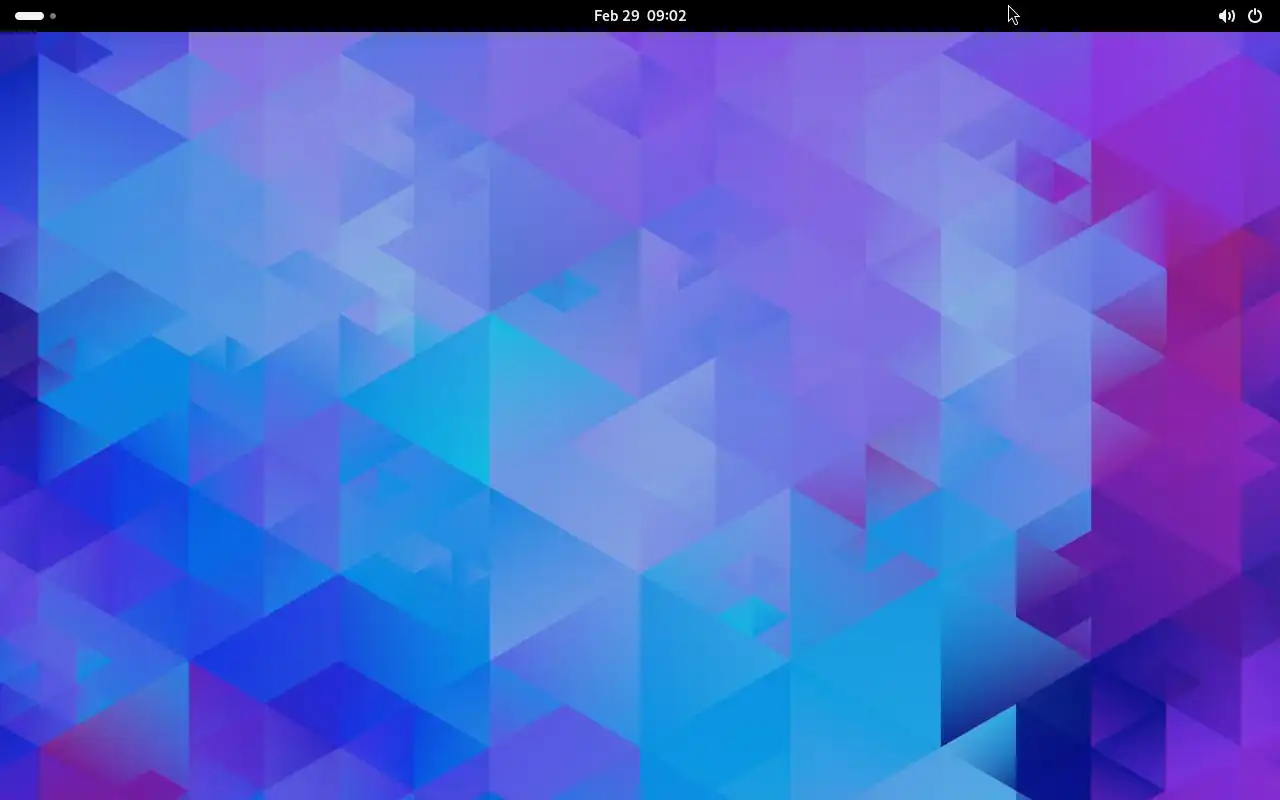
Task: Open the power menu icon
Action: (x=1255, y=16)
